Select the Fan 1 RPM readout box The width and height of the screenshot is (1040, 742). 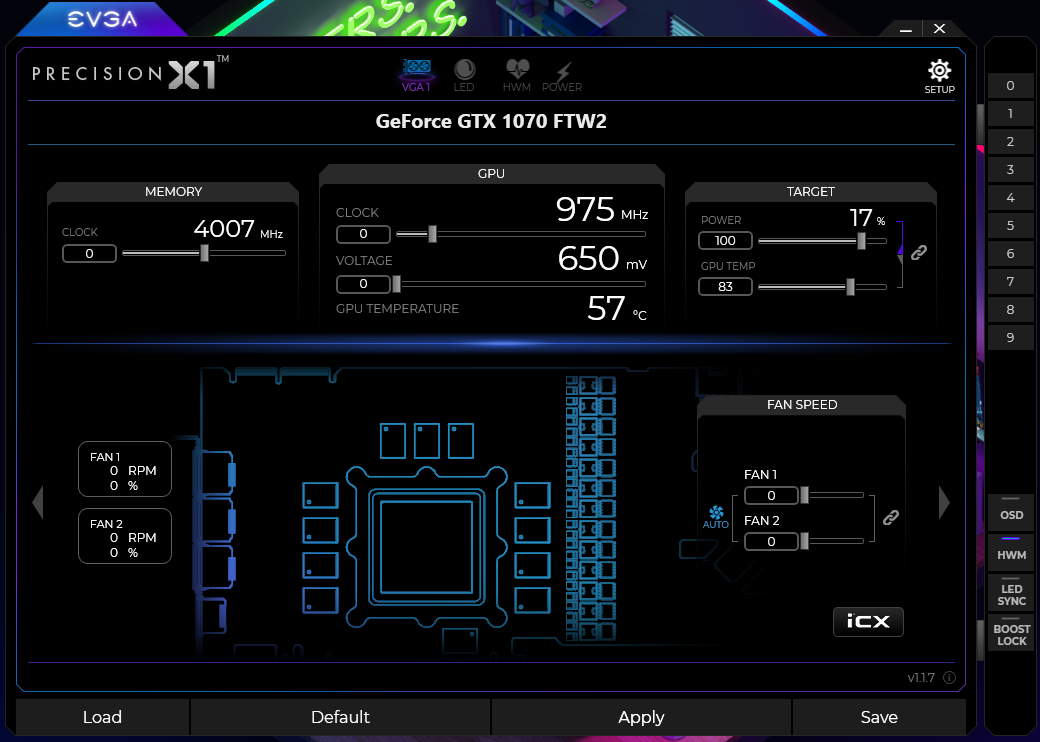point(125,469)
